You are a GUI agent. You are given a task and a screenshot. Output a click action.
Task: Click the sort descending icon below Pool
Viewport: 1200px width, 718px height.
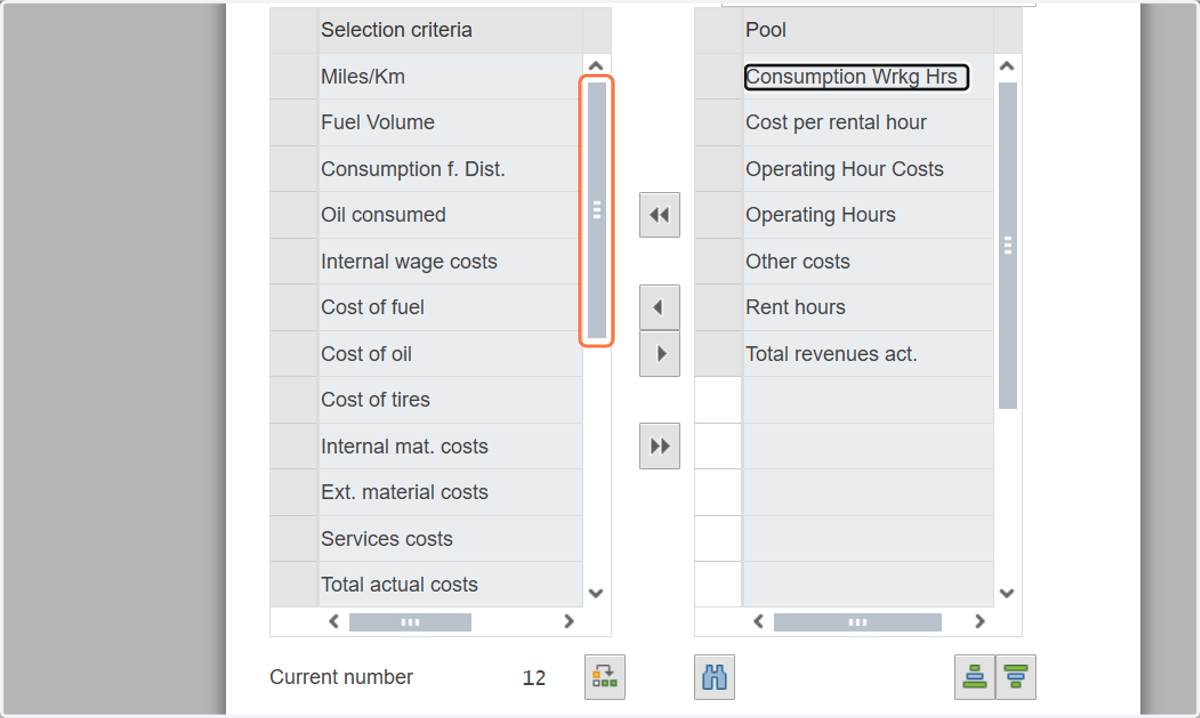[1016, 677]
